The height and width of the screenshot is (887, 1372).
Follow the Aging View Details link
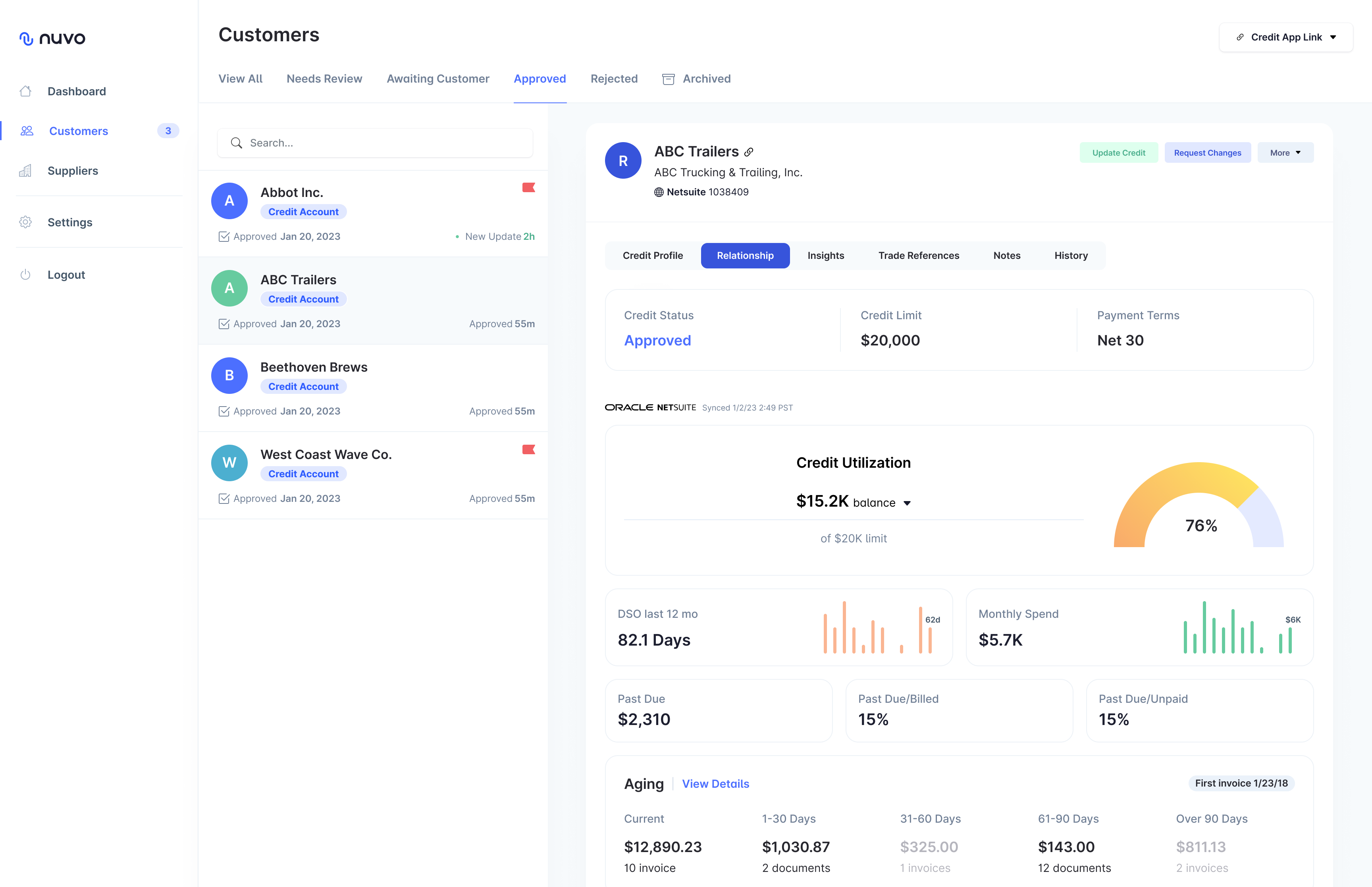point(715,784)
